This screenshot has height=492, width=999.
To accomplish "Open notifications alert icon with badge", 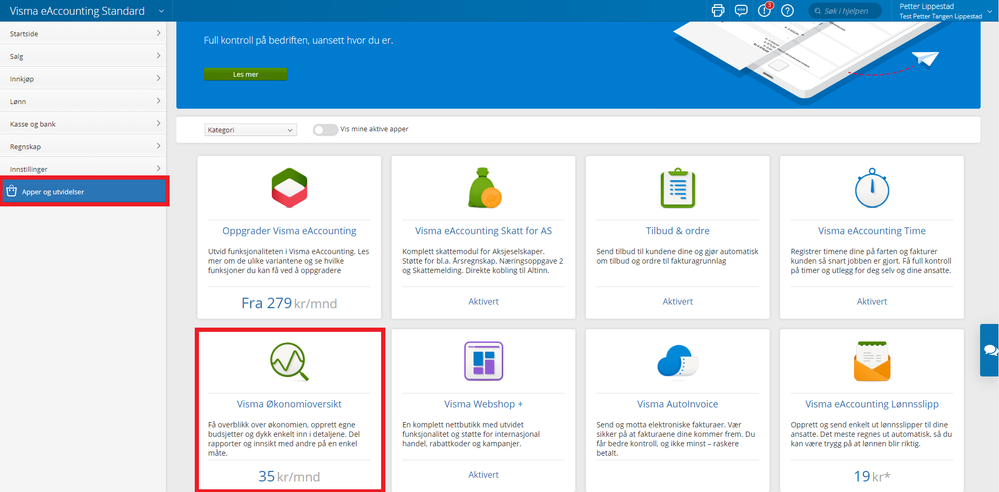I will click(x=764, y=10).
